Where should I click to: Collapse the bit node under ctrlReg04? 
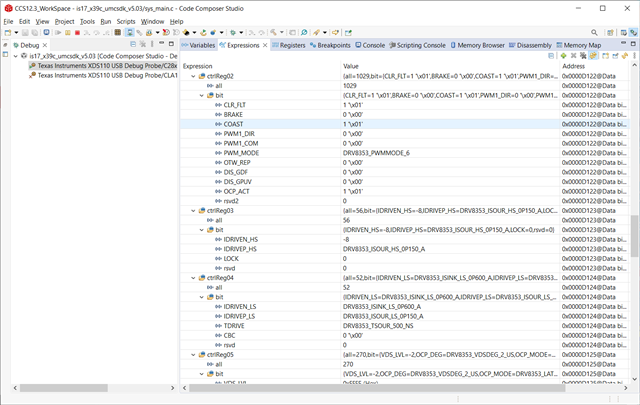coord(202,297)
